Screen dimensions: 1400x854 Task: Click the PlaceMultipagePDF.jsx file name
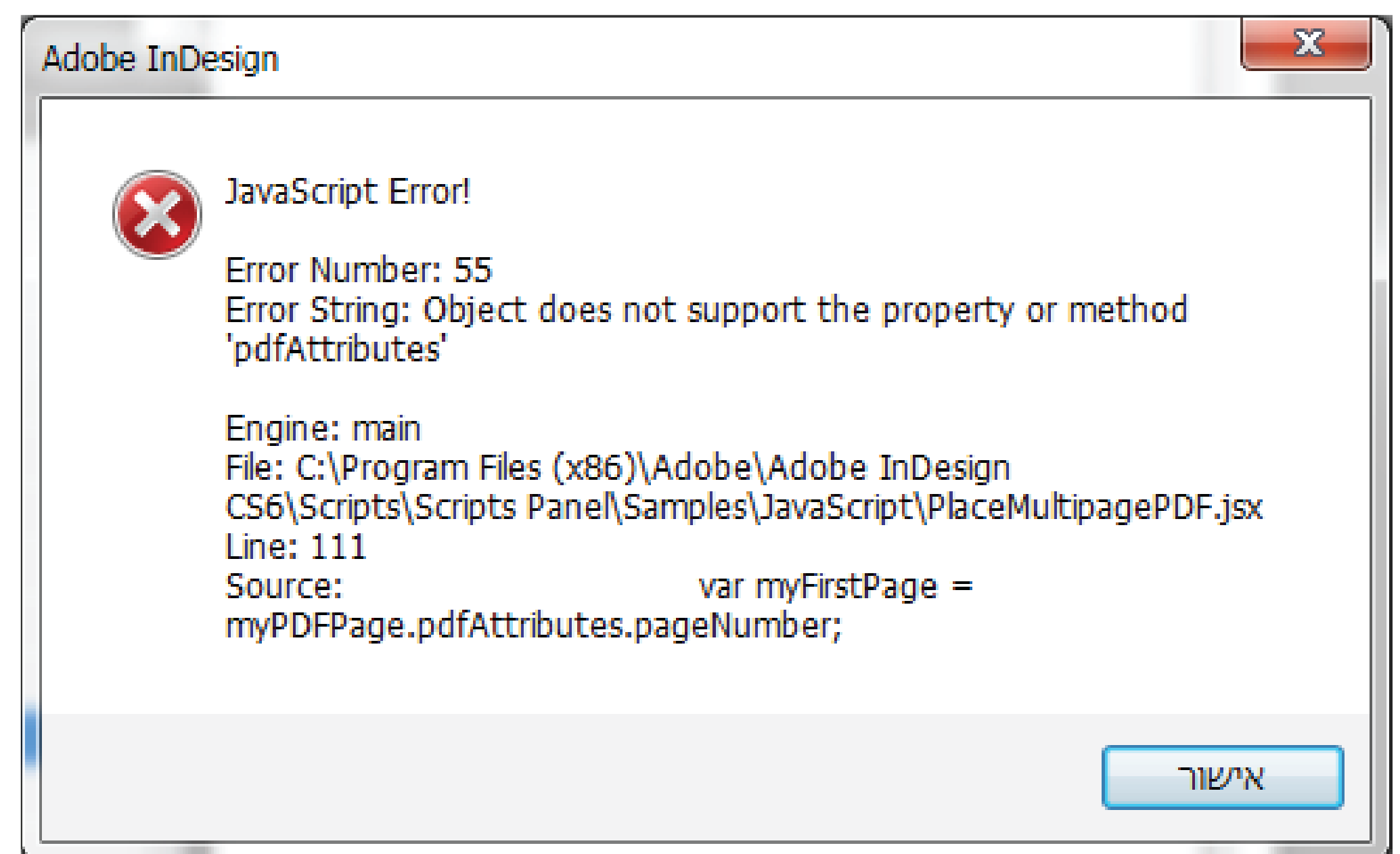coord(1094,507)
